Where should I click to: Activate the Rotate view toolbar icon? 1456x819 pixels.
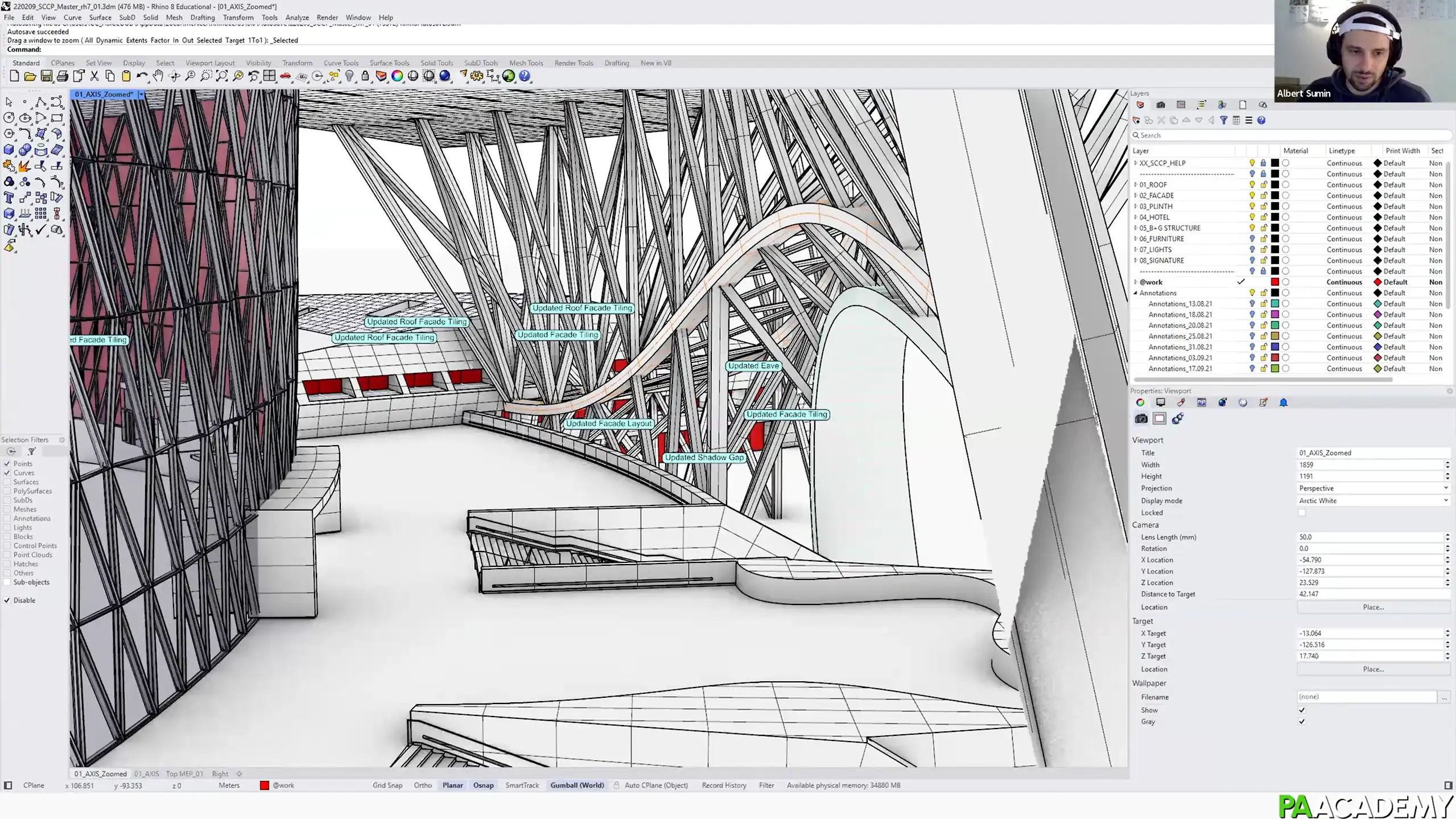tap(174, 76)
